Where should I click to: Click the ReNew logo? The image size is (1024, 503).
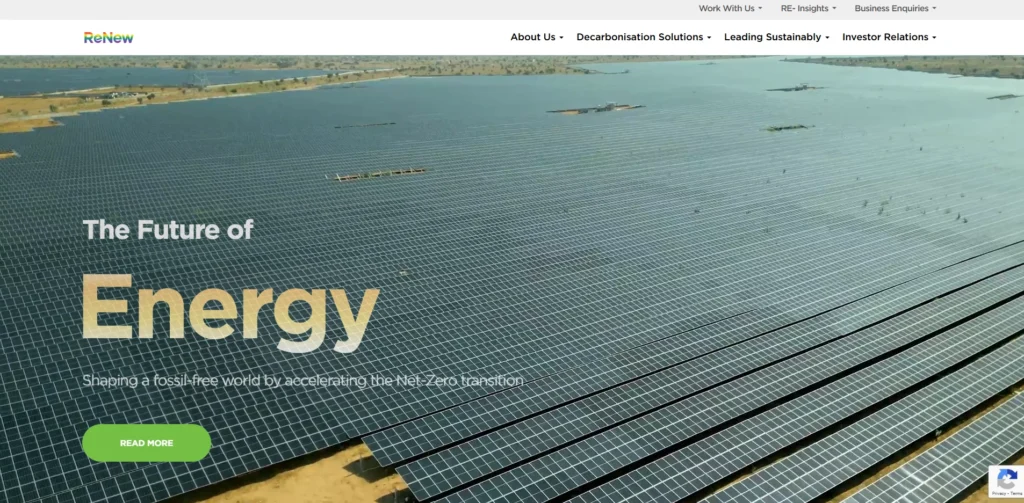[x=108, y=37]
